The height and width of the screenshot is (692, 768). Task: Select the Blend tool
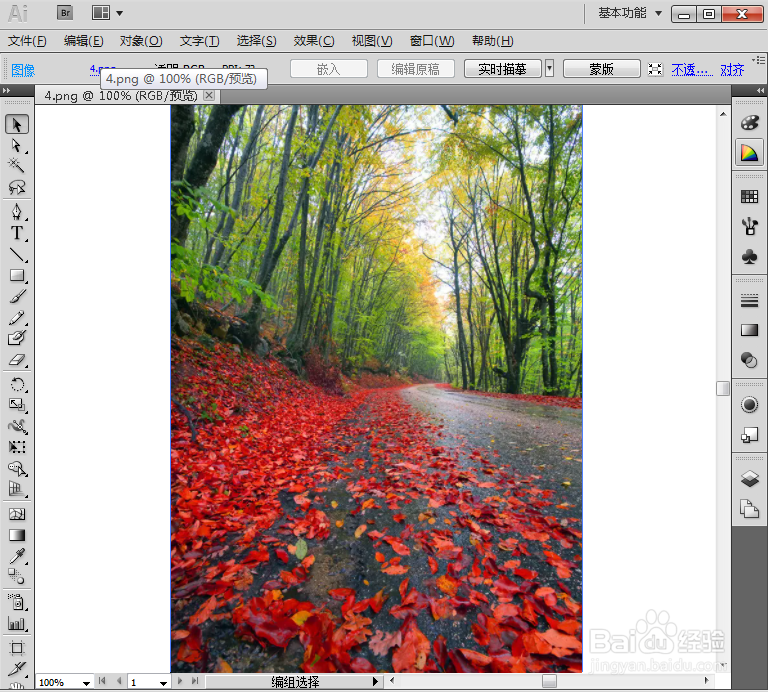coord(17,576)
